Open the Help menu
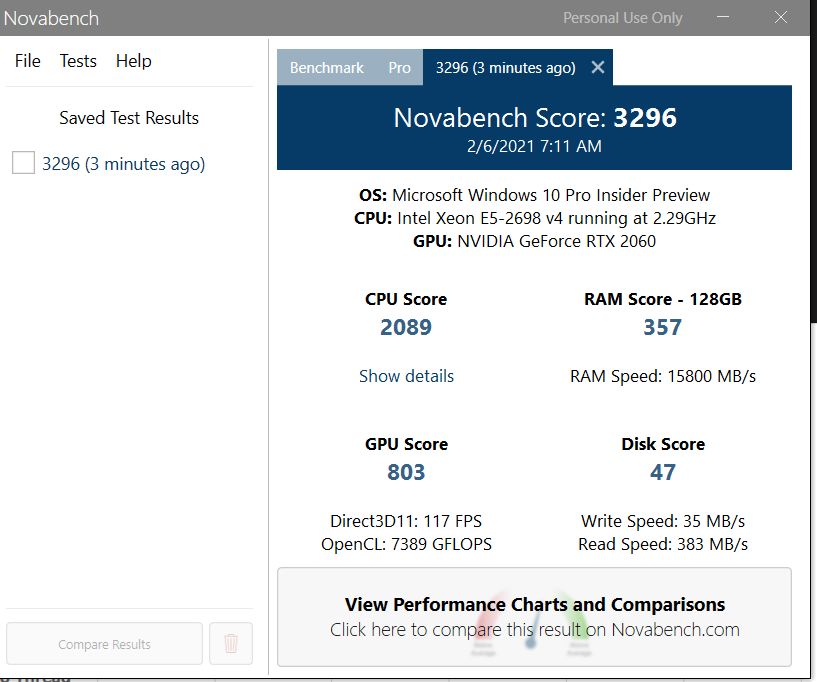817x682 pixels. [x=133, y=61]
